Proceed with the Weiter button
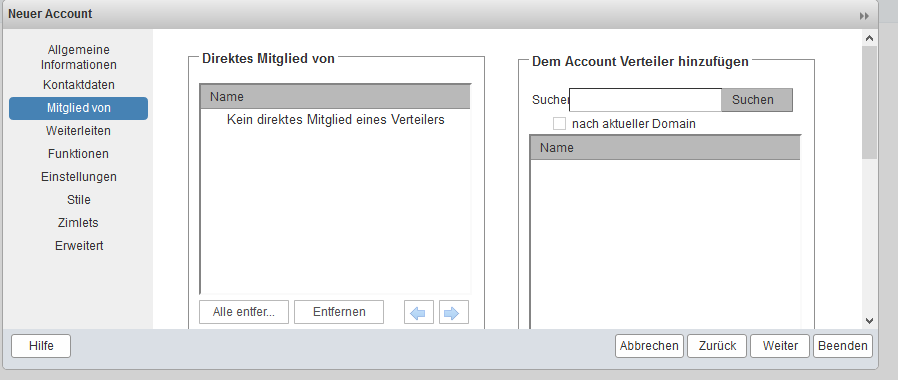Screen dimensions: 898x380 [780, 346]
